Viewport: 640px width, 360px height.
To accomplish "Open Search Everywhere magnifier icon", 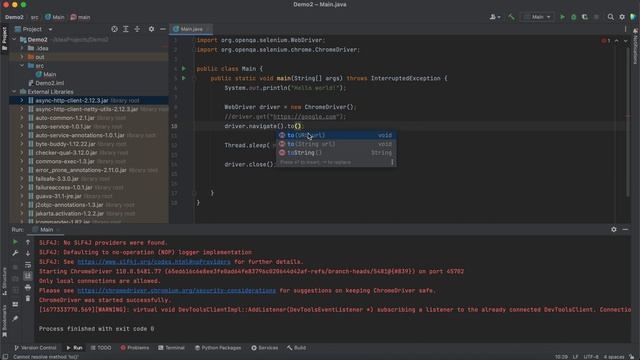I will [x=611, y=17].
